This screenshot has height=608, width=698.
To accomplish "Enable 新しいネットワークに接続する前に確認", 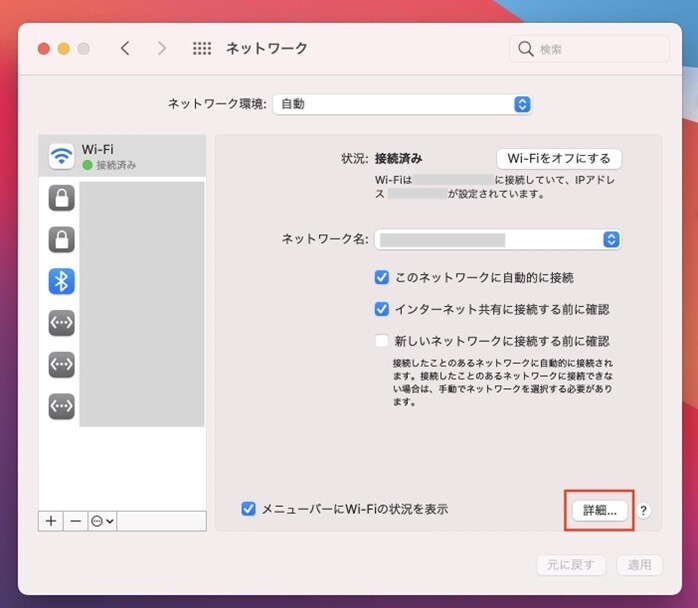I will click(381, 341).
